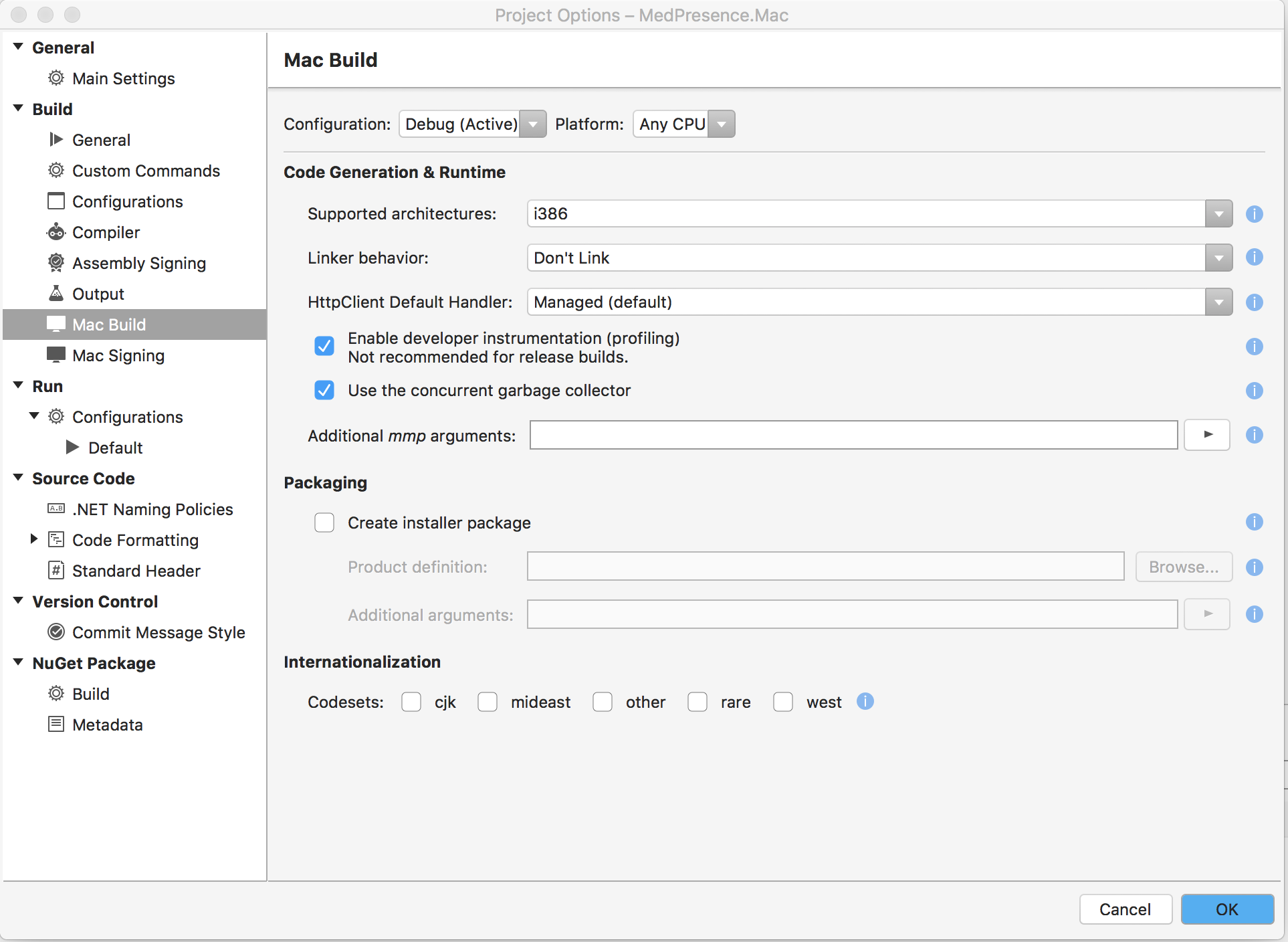The height and width of the screenshot is (942, 1288).
Task: Click the monitor icon beside Mac Signing
Action: click(56, 355)
